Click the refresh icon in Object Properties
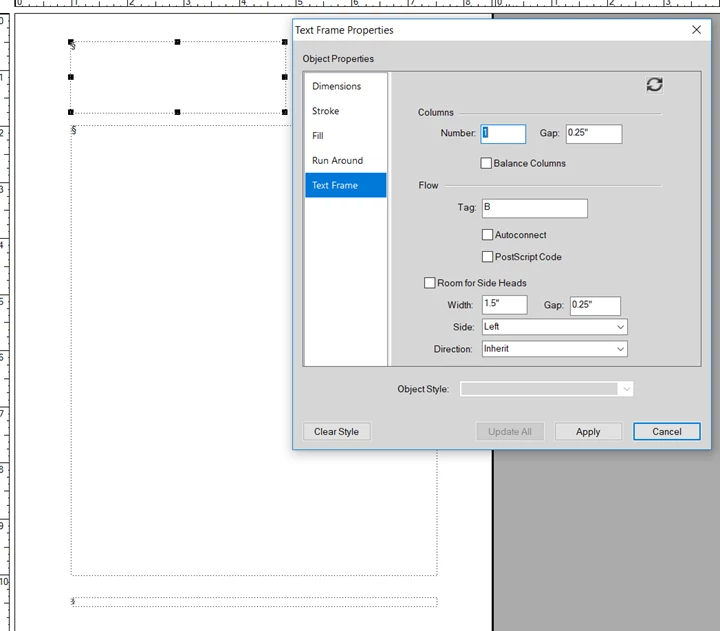720x631 pixels. click(654, 85)
